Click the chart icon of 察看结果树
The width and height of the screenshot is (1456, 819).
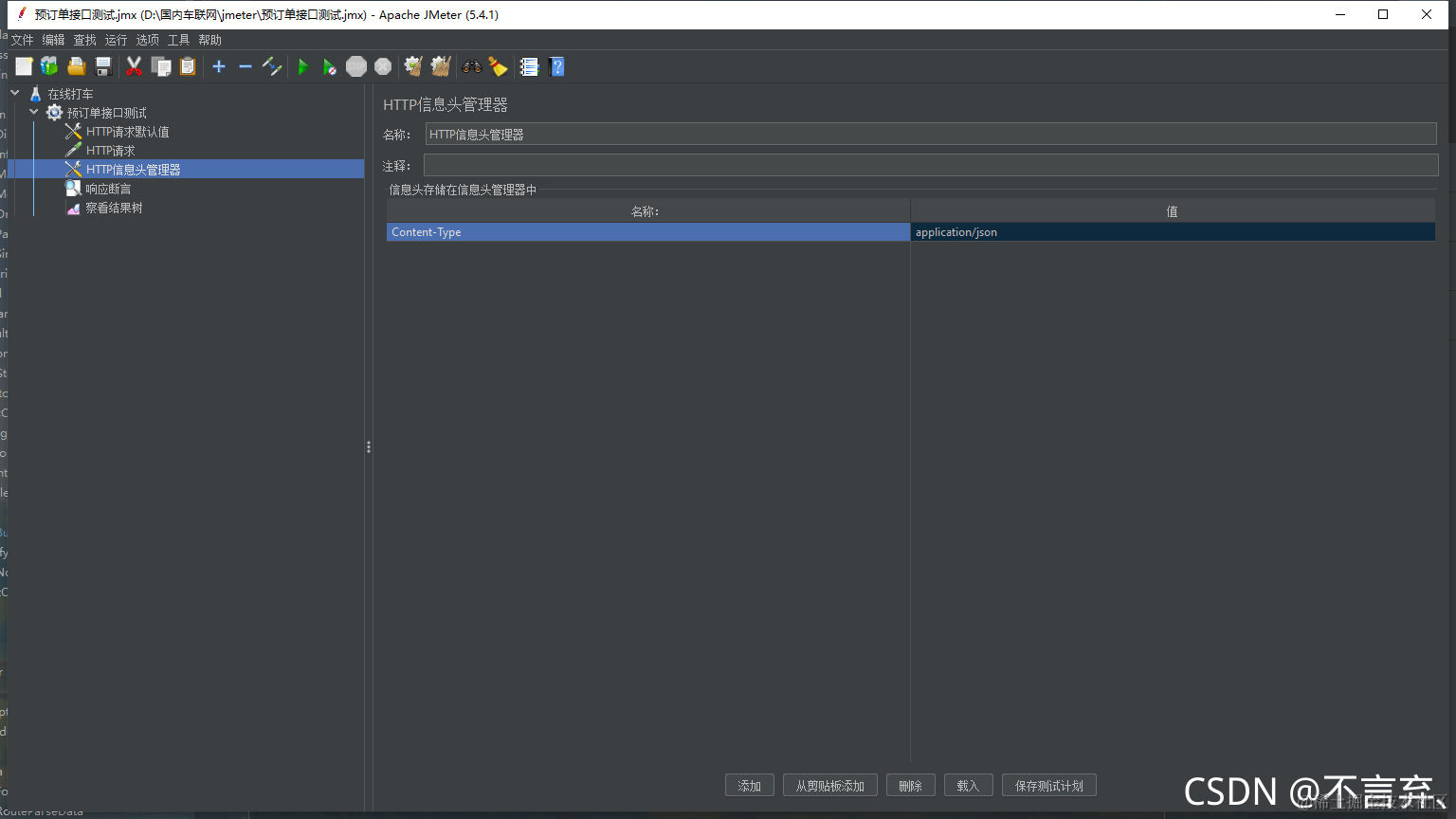(73, 208)
